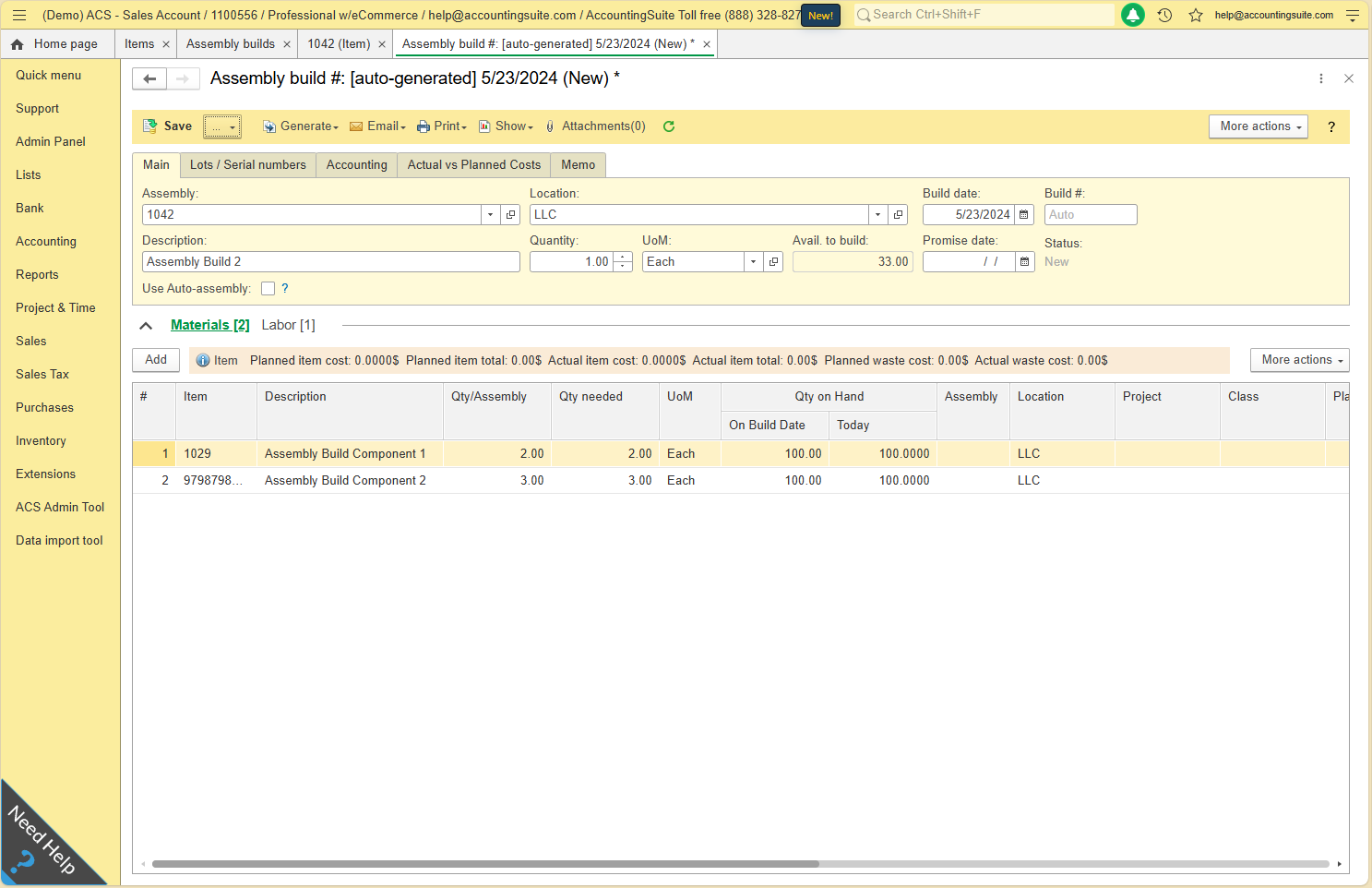This screenshot has width=1372, height=888.
Task: Close the 1042 (Item) tab
Action: click(x=382, y=44)
